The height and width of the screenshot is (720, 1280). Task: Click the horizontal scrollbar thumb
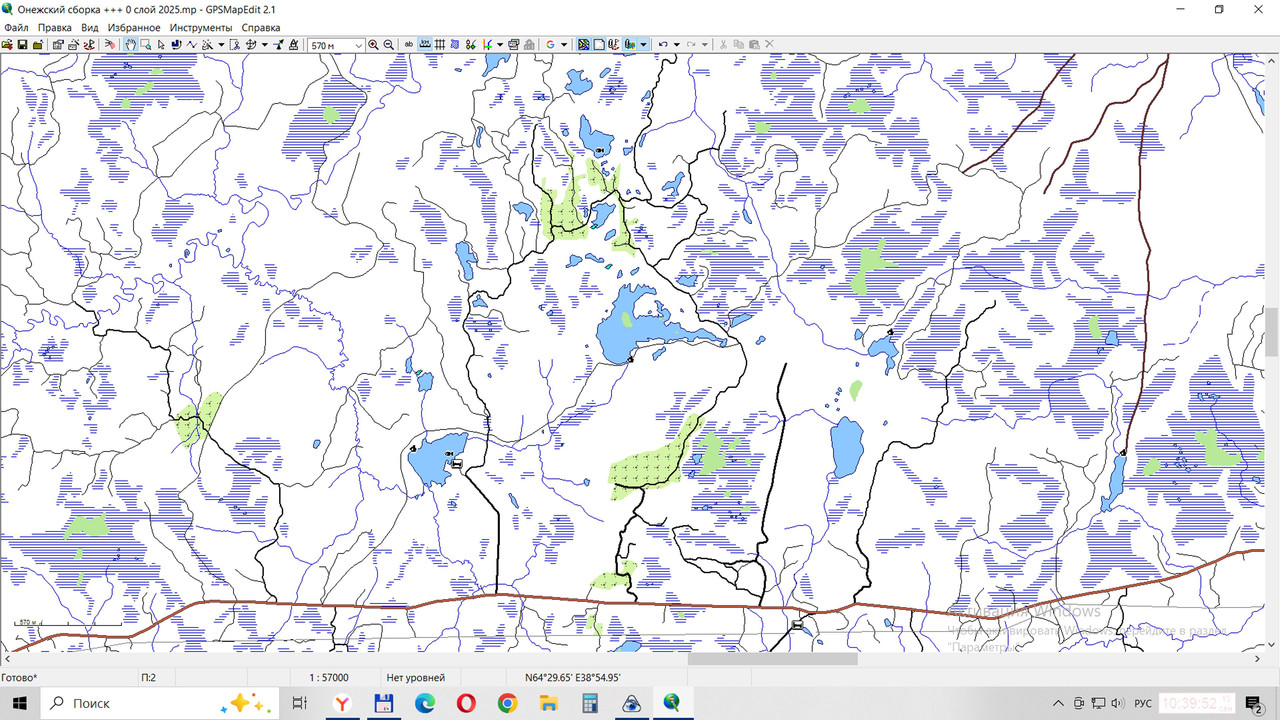(x=772, y=659)
